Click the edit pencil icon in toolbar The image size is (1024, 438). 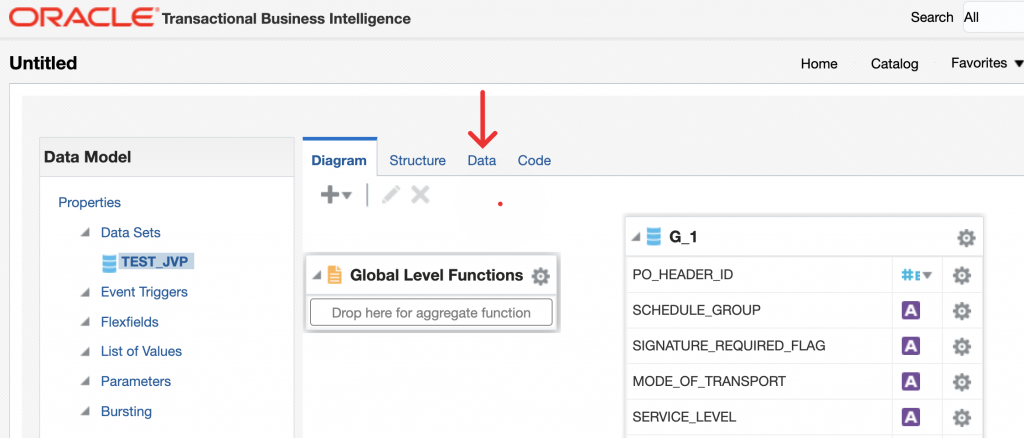[x=391, y=195]
